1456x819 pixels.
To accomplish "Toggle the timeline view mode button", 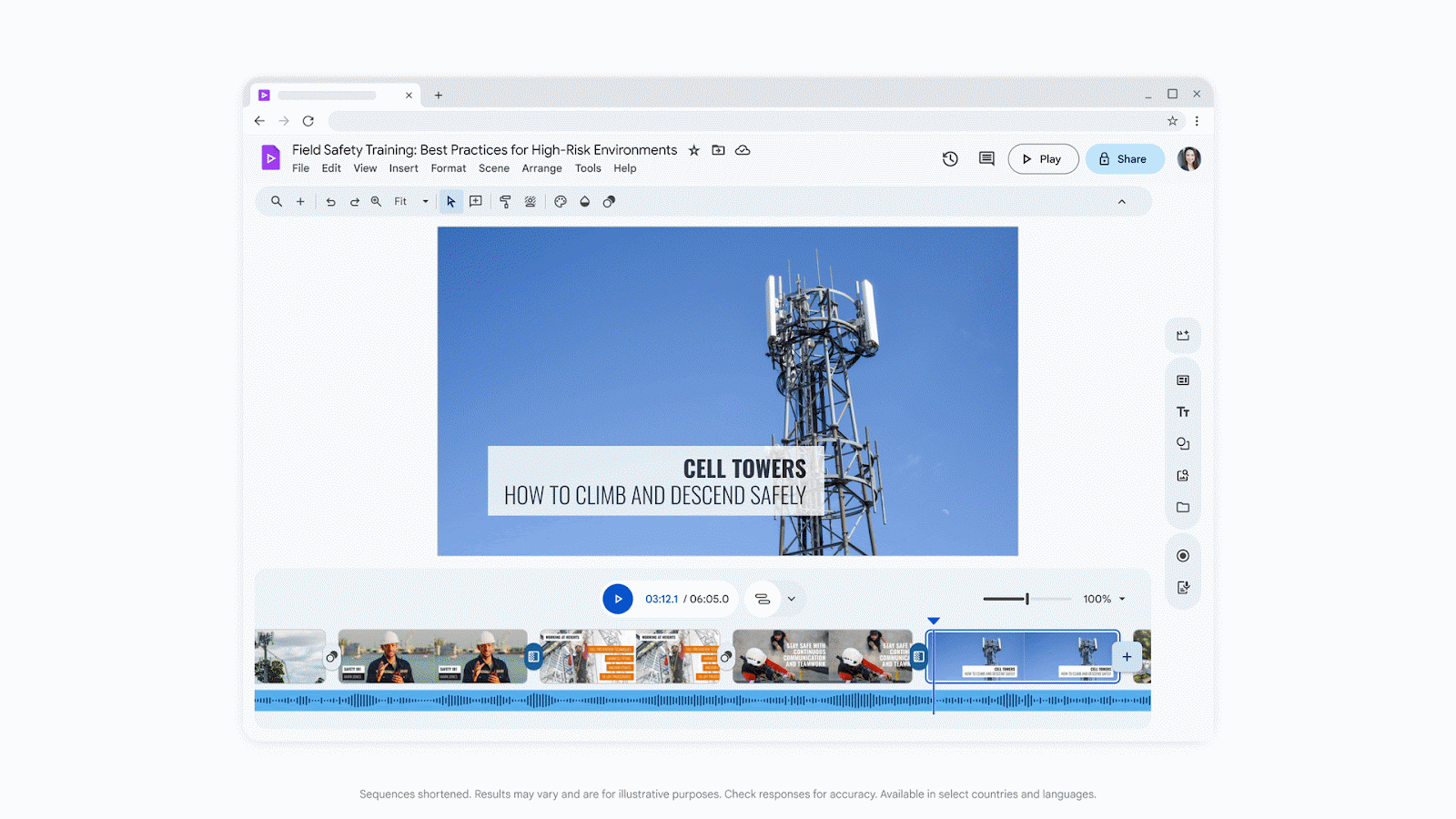I will 763,599.
